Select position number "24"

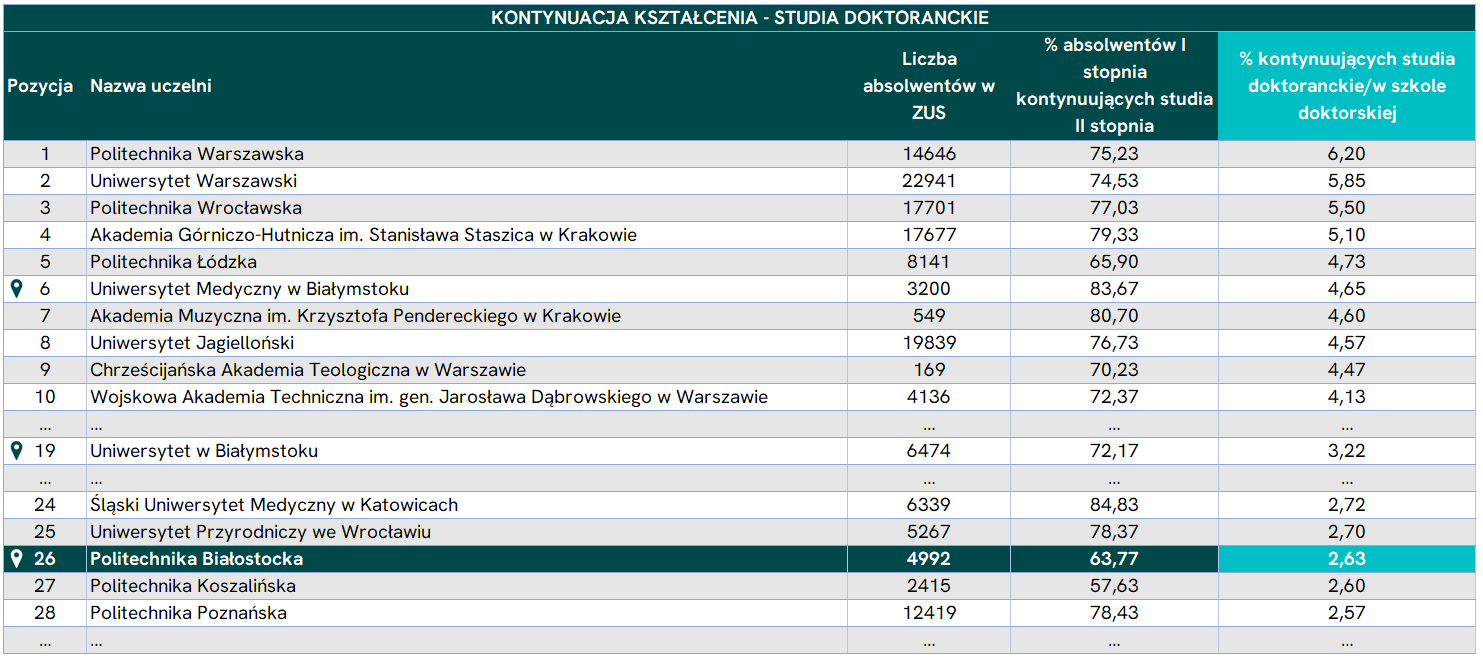pyautogui.click(x=45, y=505)
